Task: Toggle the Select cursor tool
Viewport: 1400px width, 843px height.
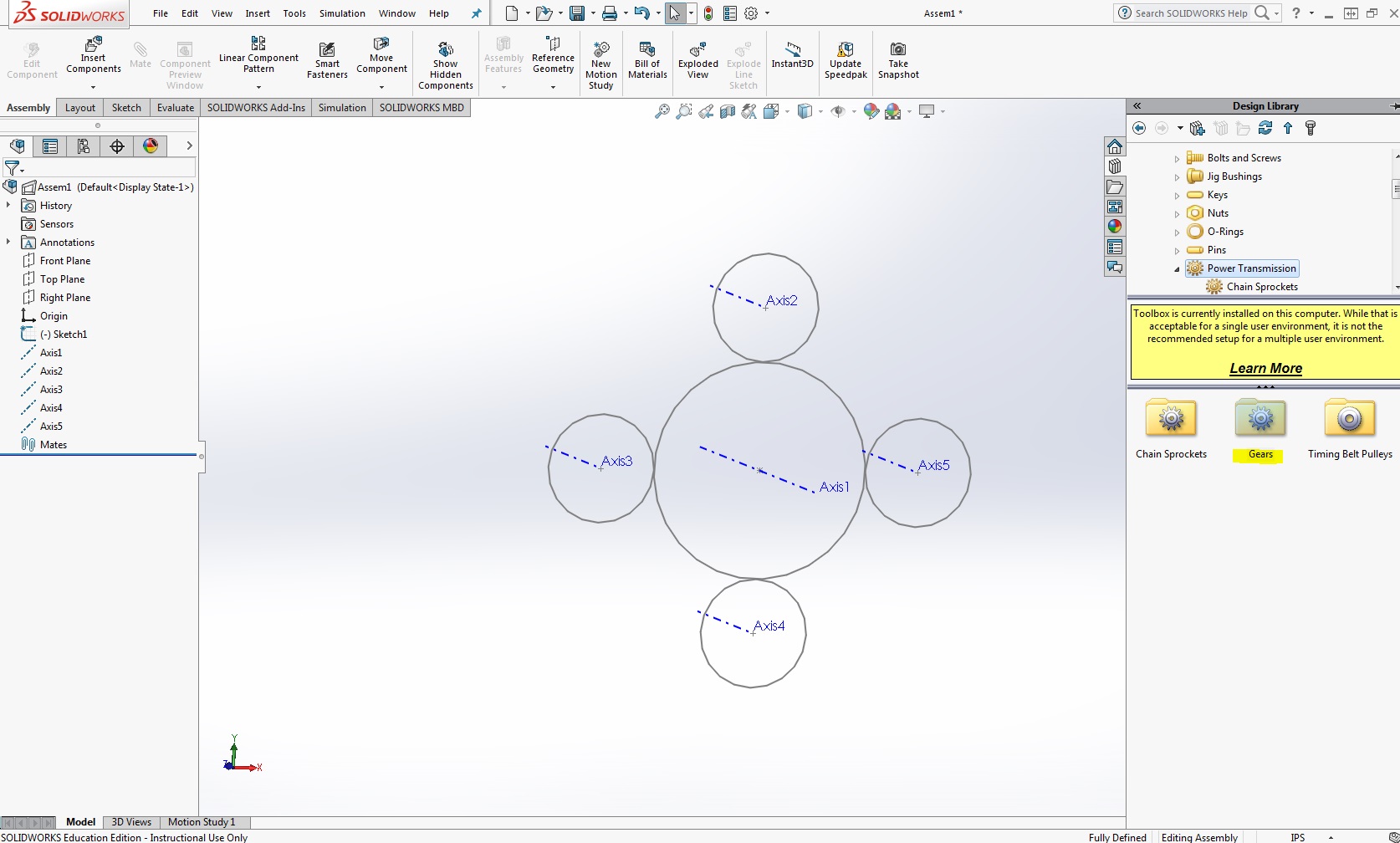Action: tap(675, 13)
